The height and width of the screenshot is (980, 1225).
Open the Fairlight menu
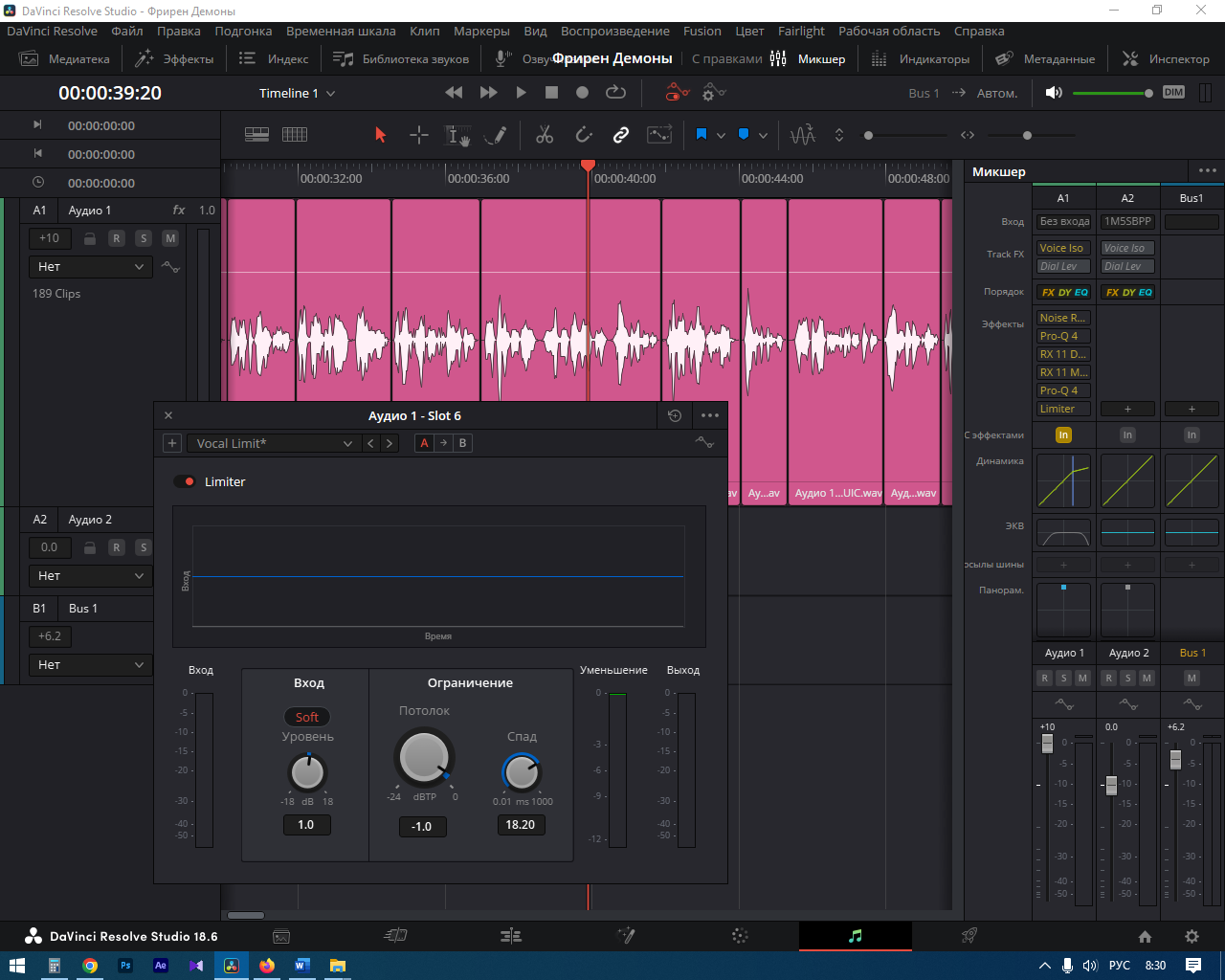click(x=800, y=31)
